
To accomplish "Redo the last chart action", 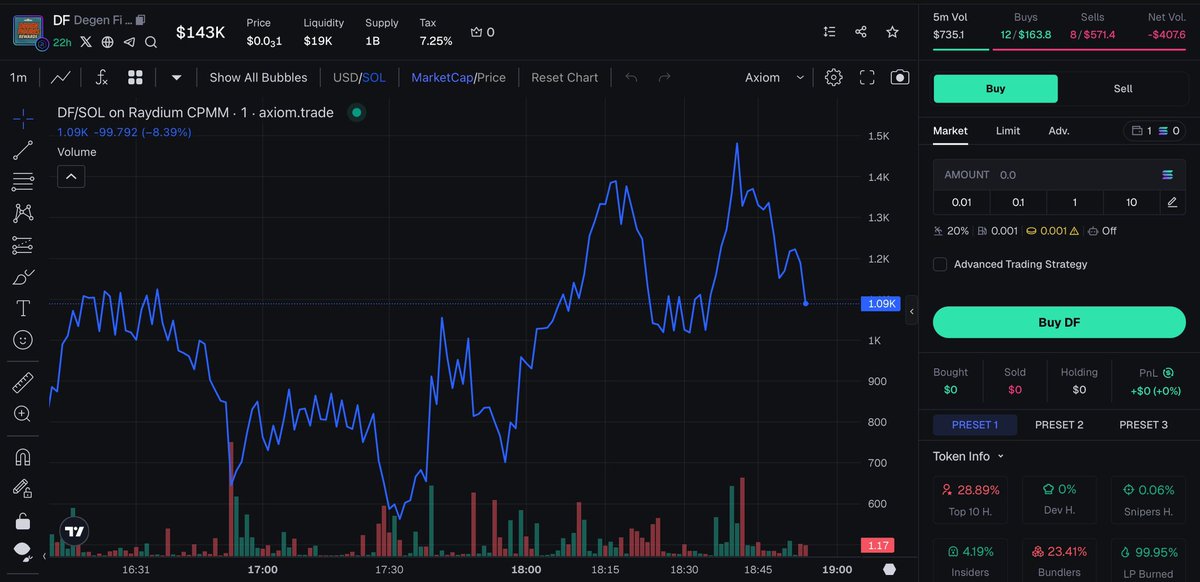I will pyautogui.click(x=664, y=77).
